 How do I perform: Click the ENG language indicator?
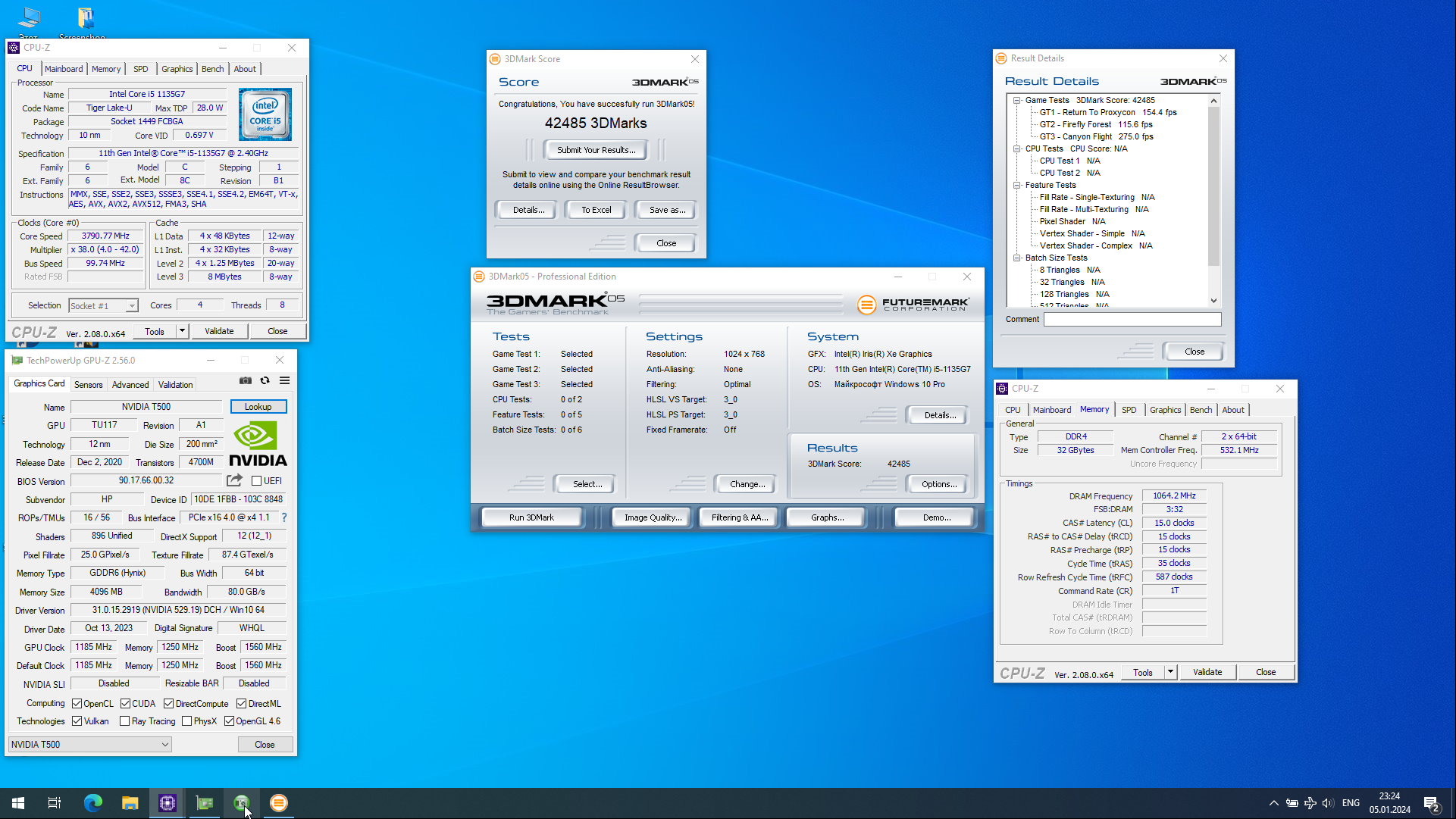tap(1351, 803)
